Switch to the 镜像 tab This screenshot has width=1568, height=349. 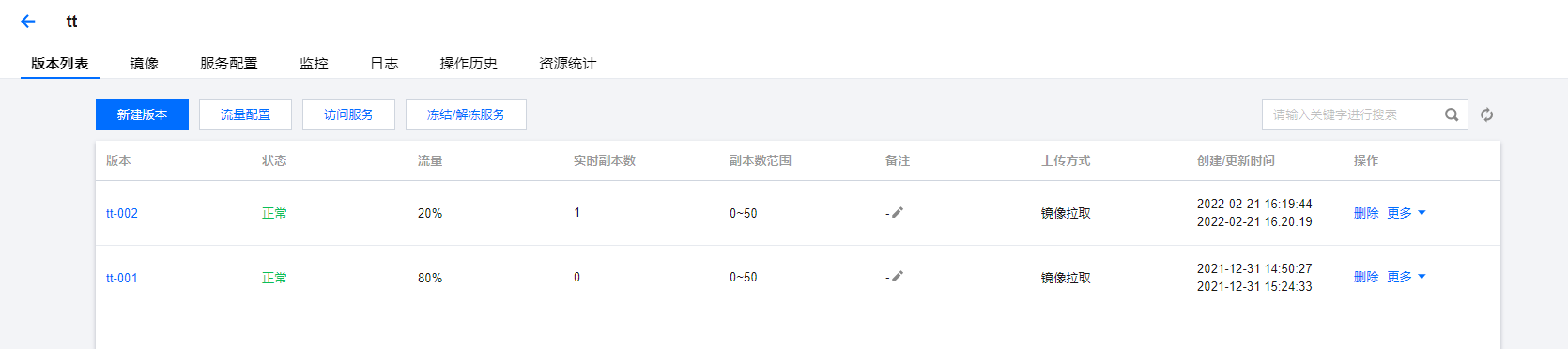145,63
